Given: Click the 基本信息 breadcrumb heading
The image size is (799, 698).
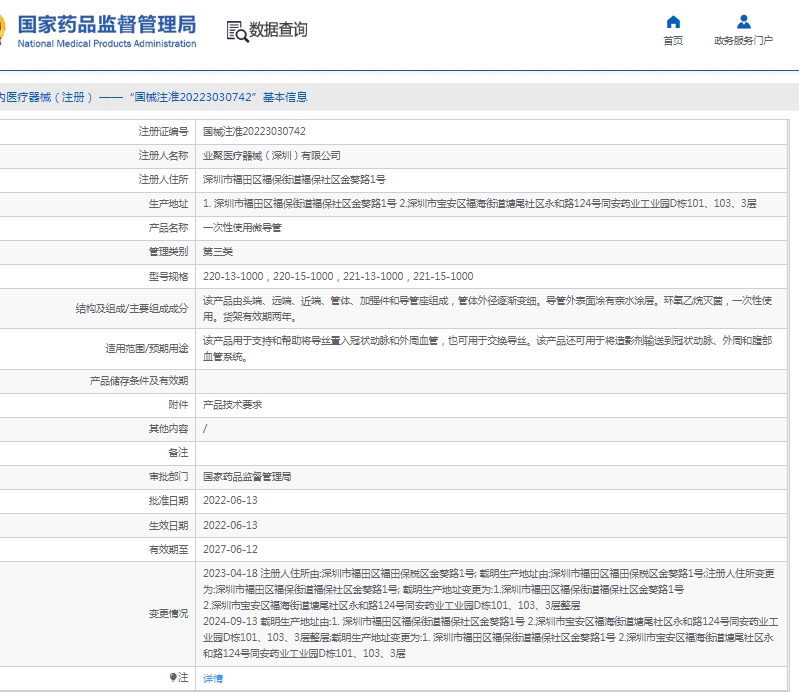Looking at the screenshot, I should pos(285,97).
